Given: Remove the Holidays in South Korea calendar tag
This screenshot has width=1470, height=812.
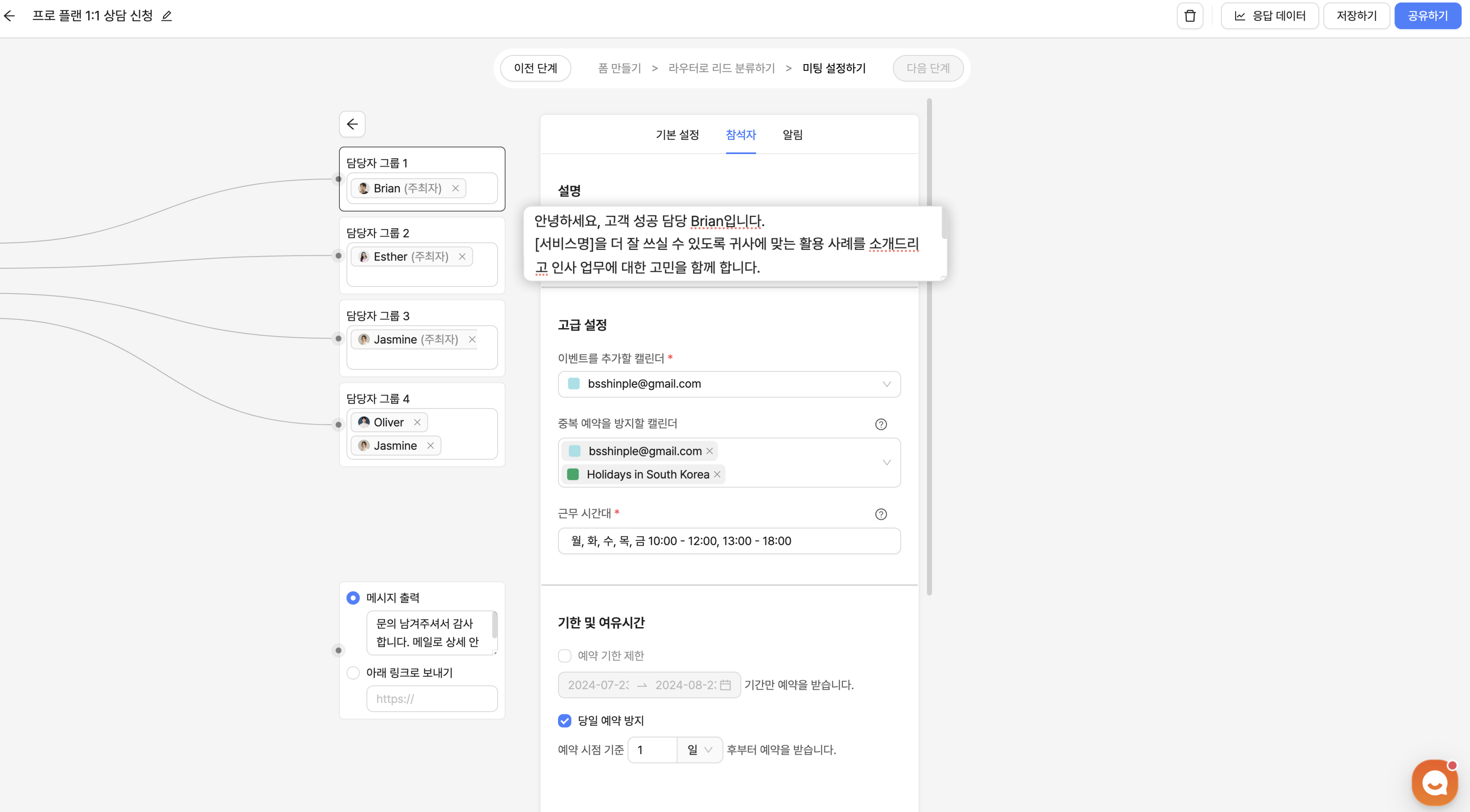Looking at the screenshot, I should coord(717,474).
